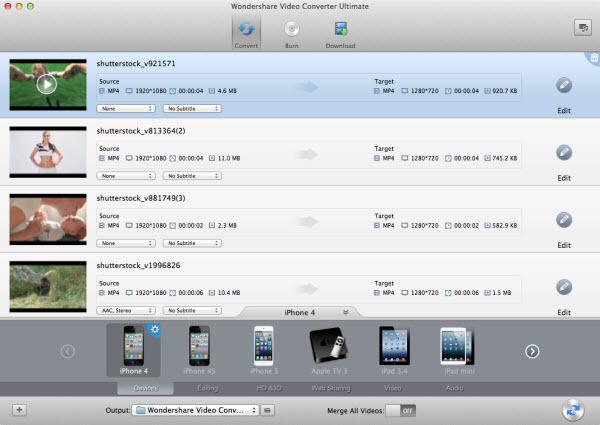The height and width of the screenshot is (425, 600).
Task: Click the media browser icon at top right
Action: click(583, 28)
